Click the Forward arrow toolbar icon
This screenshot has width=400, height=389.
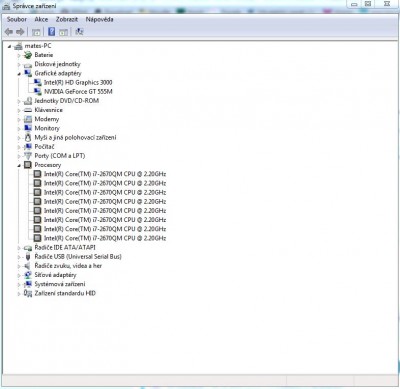click(x=20, y=32)
